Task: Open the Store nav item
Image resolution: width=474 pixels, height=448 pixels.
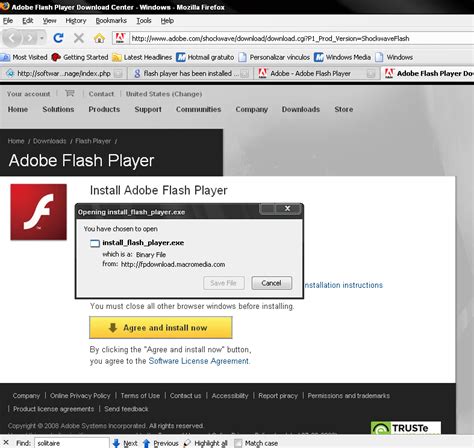Action: 344,109
